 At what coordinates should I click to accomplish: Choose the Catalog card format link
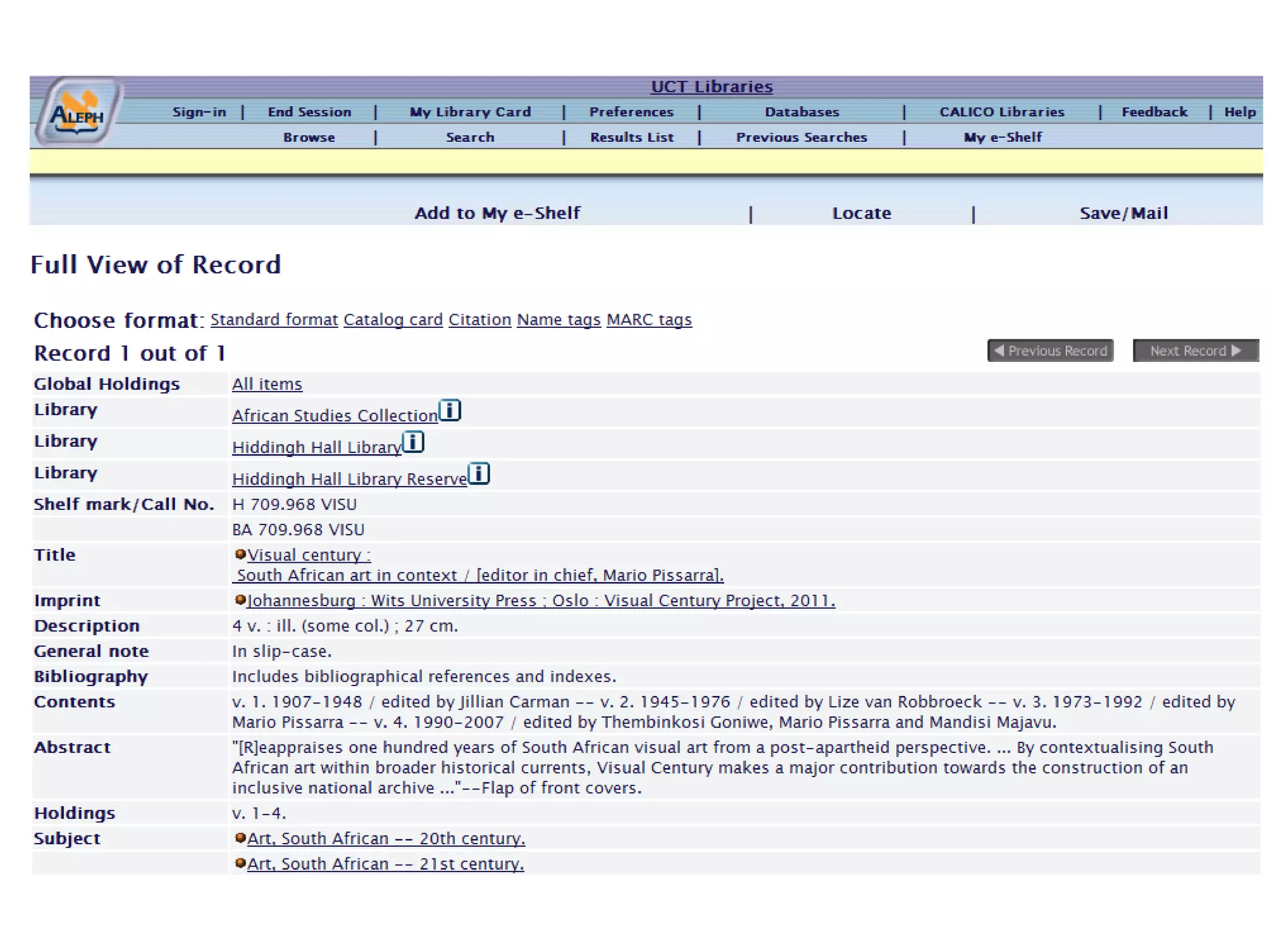pyautogui.click(x=393, y=320)
